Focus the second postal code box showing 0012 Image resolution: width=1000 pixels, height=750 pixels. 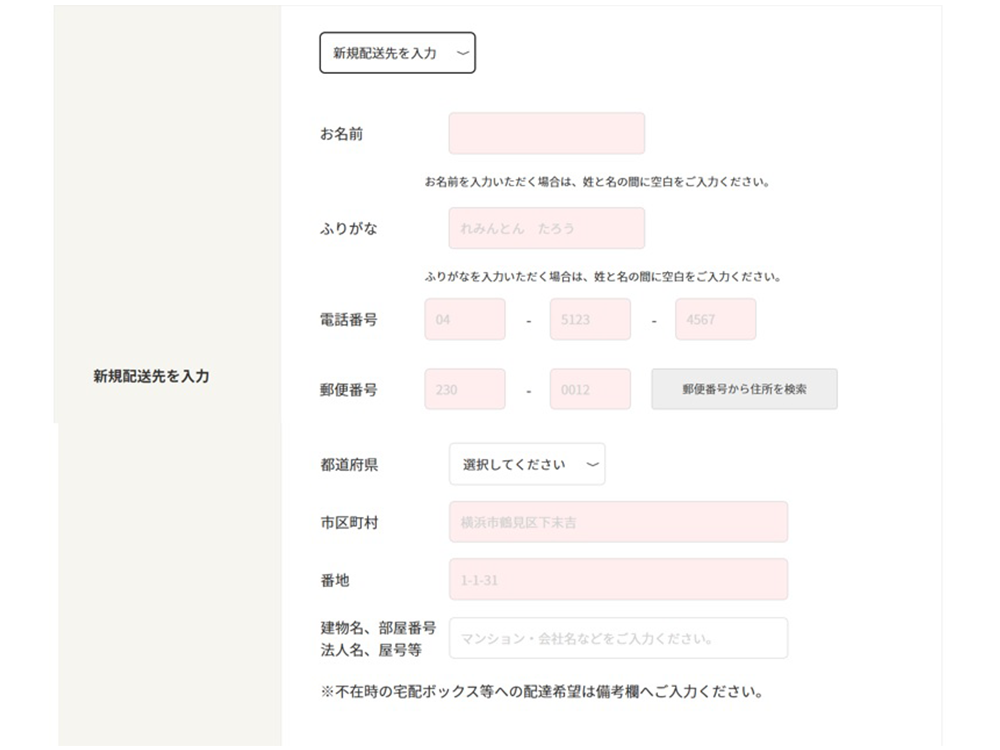590,389
